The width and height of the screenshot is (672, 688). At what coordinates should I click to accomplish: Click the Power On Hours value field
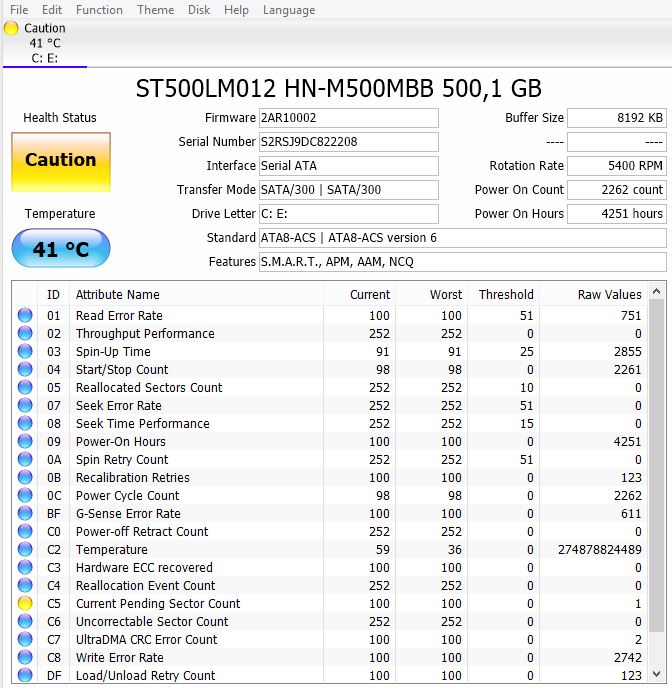tap(617, 214)
